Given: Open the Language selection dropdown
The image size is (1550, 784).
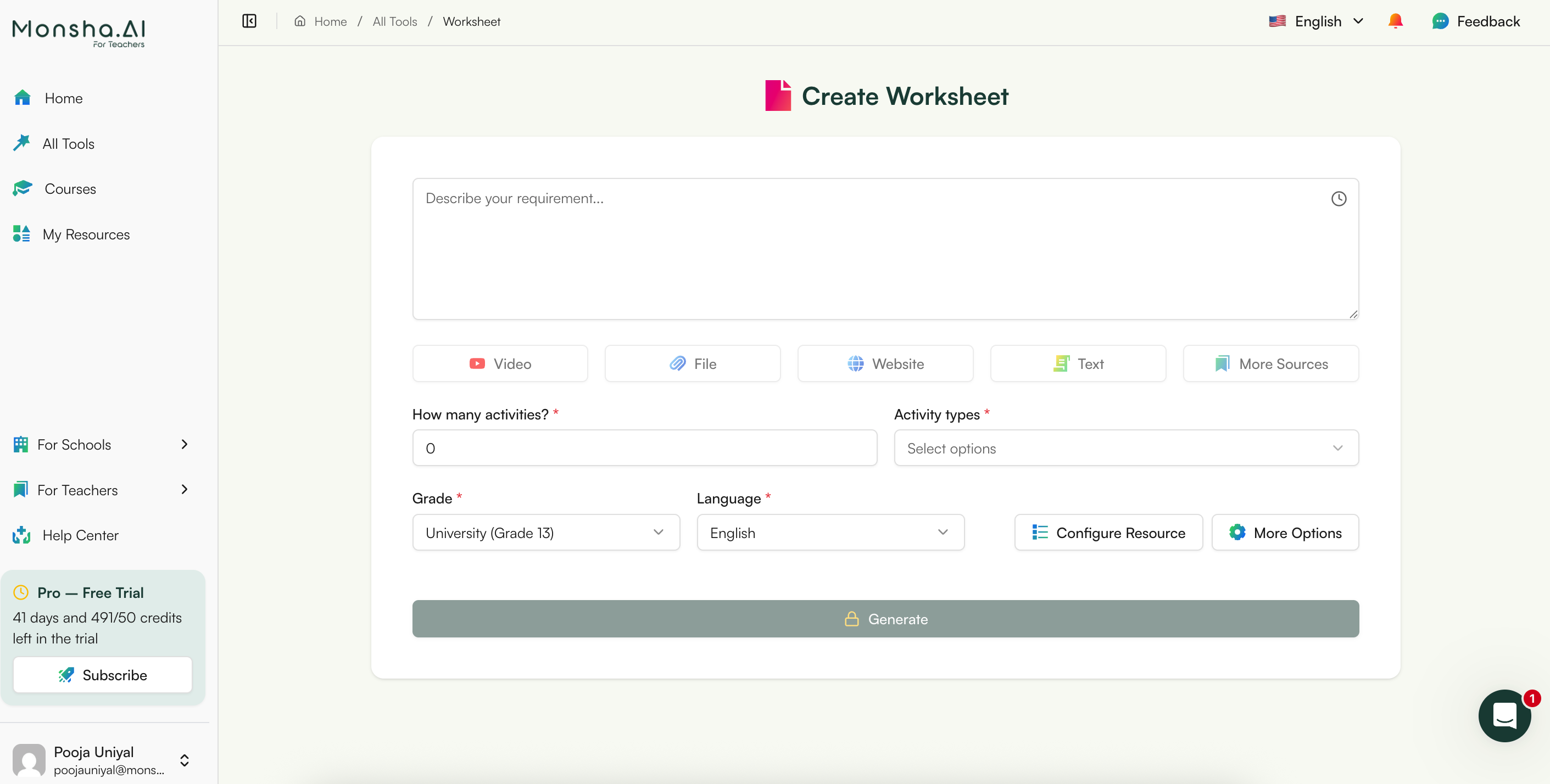Looking at the screenshot, I should (x=830, y=533).
